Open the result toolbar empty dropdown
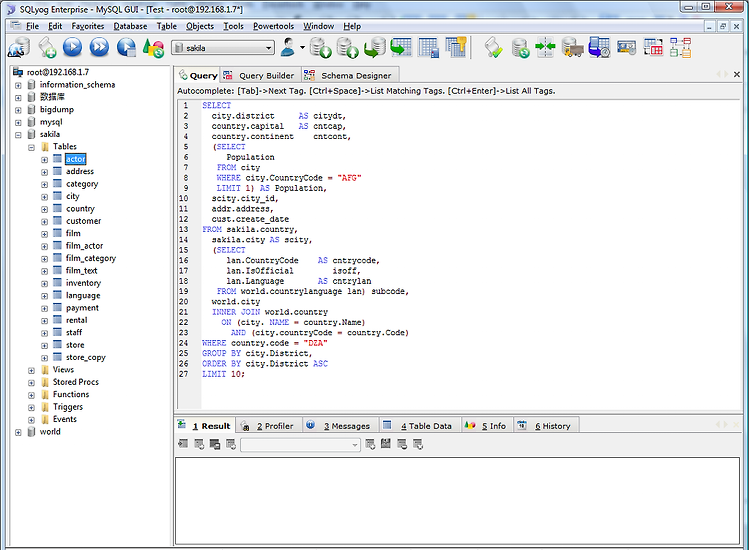The width and height of the screenshot is (750, 550). [300, 445]
